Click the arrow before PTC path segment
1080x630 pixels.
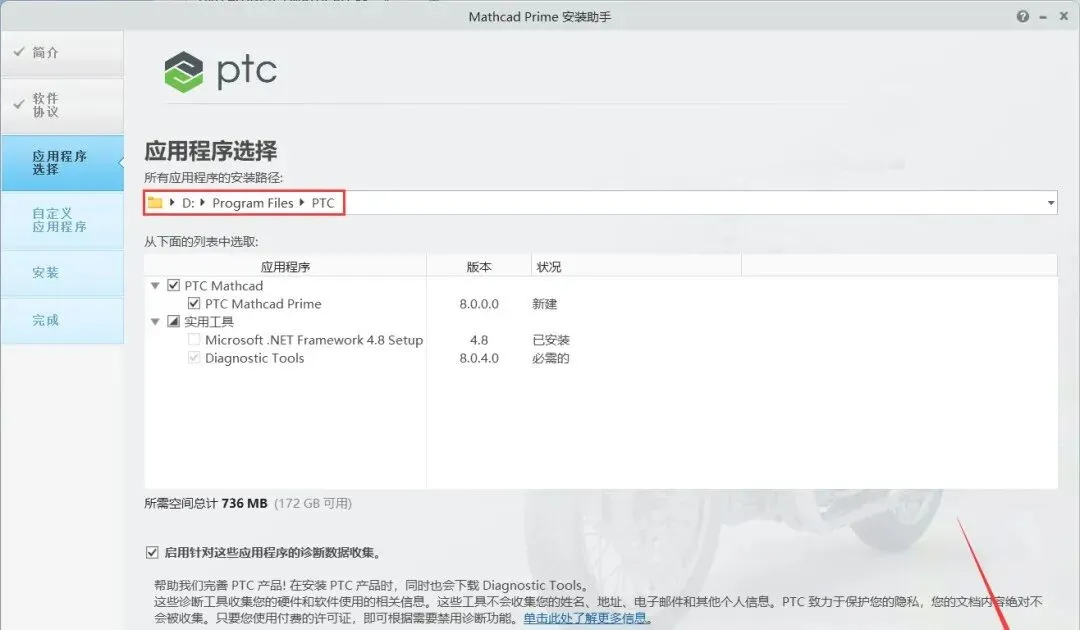pyautogui.click(x=302, y=202)
